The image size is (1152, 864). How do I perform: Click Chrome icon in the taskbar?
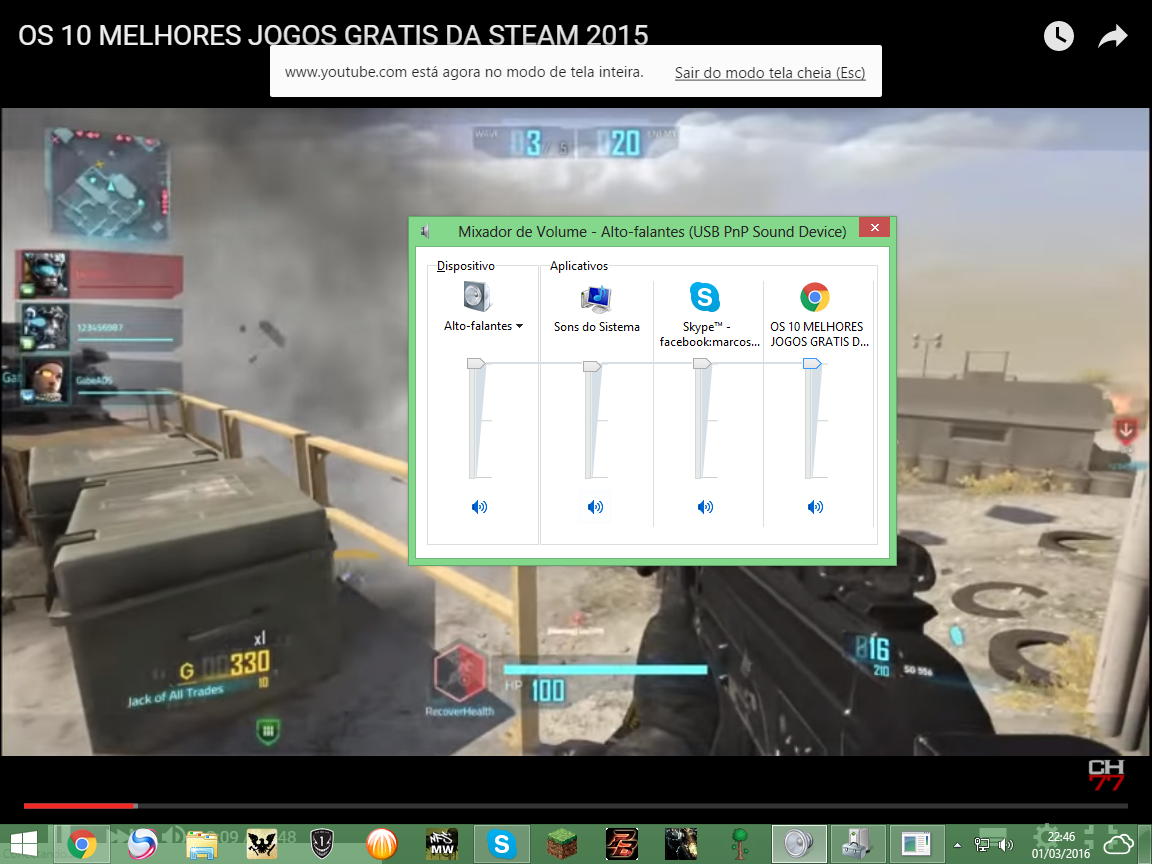click(82, 844)
